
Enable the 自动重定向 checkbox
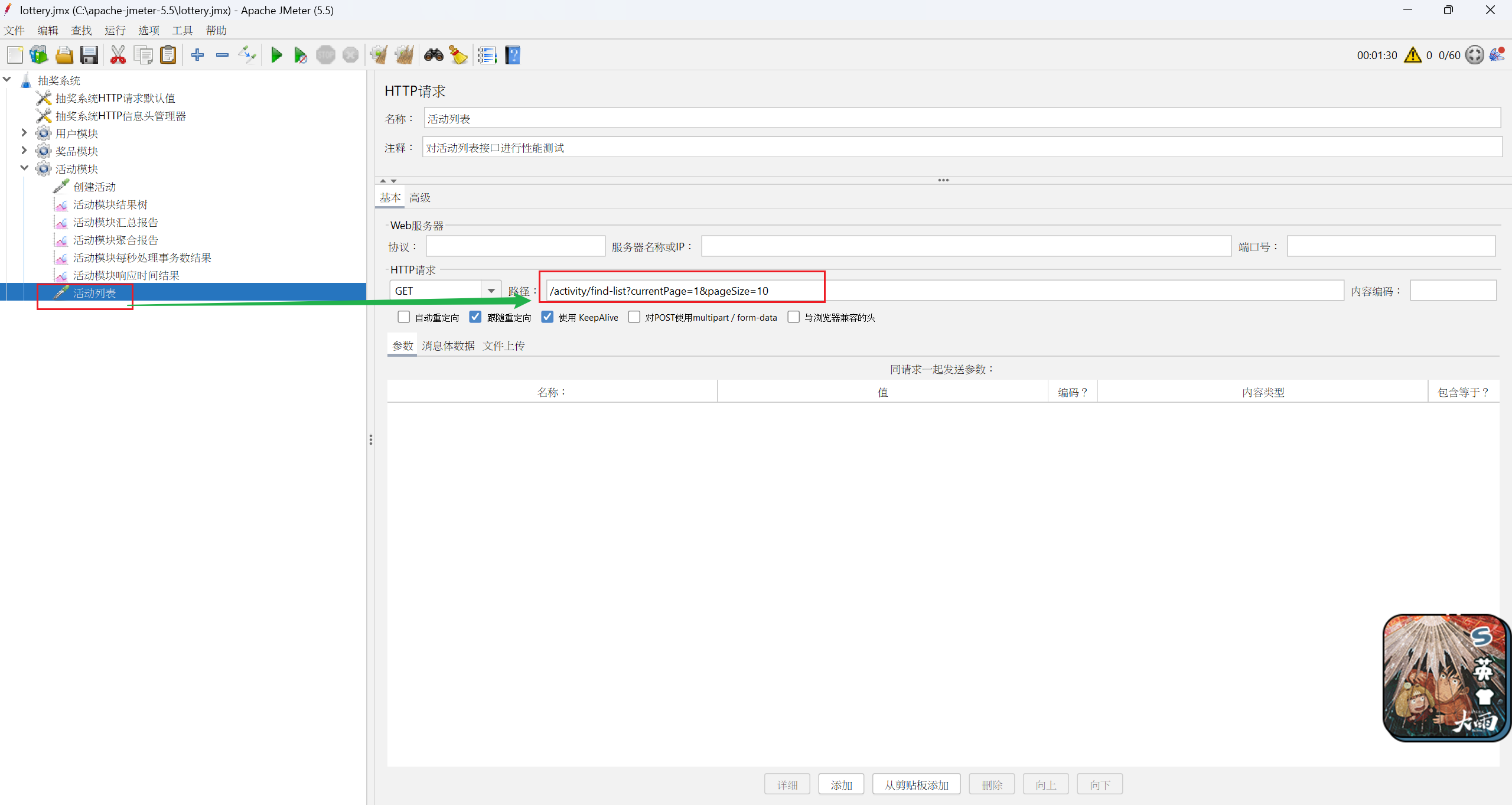click(404, 317)
